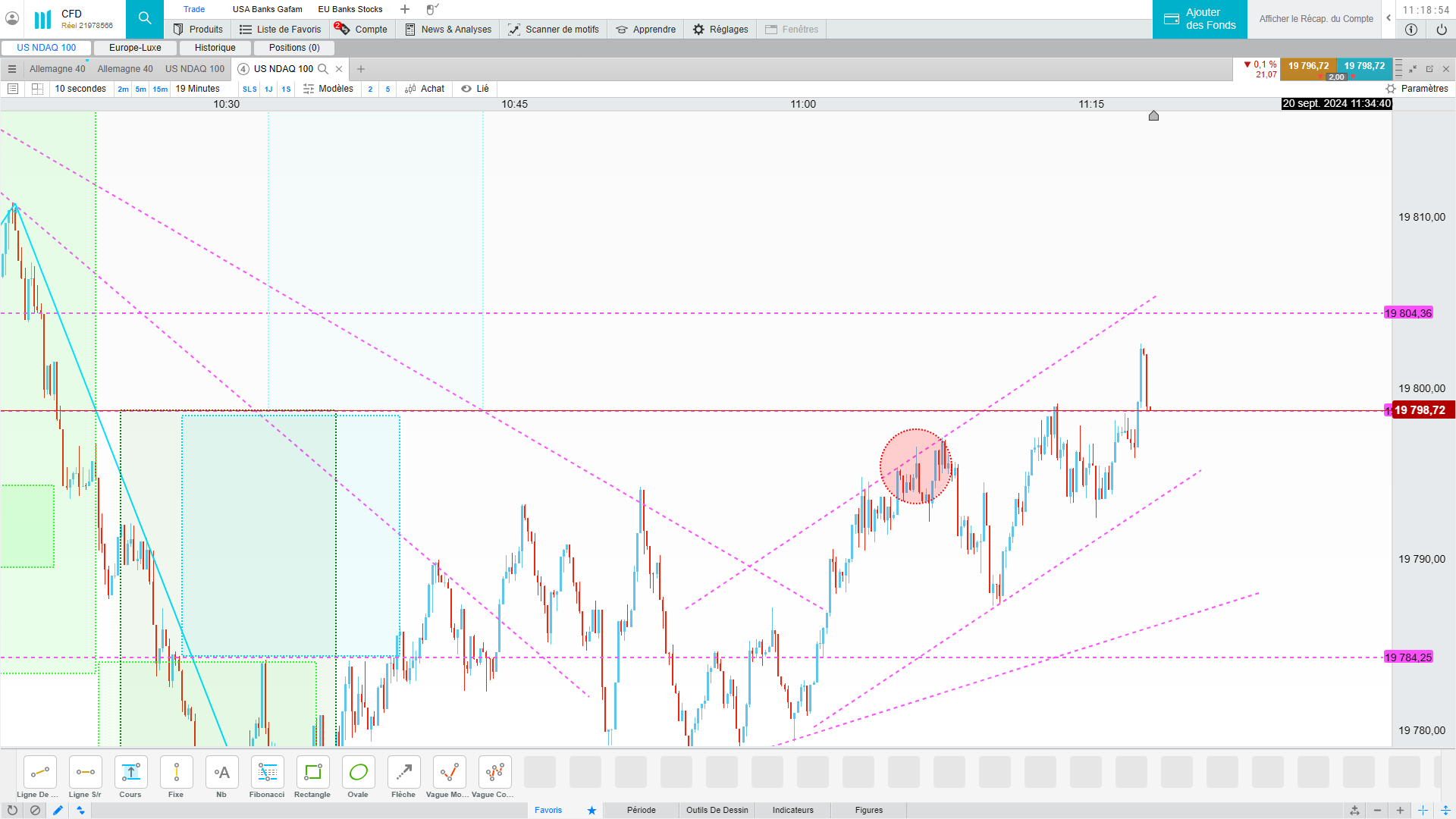Toggle the Favoris star button
The image size is (1456, 819).
pyautogui.click(x=591, y=810)
